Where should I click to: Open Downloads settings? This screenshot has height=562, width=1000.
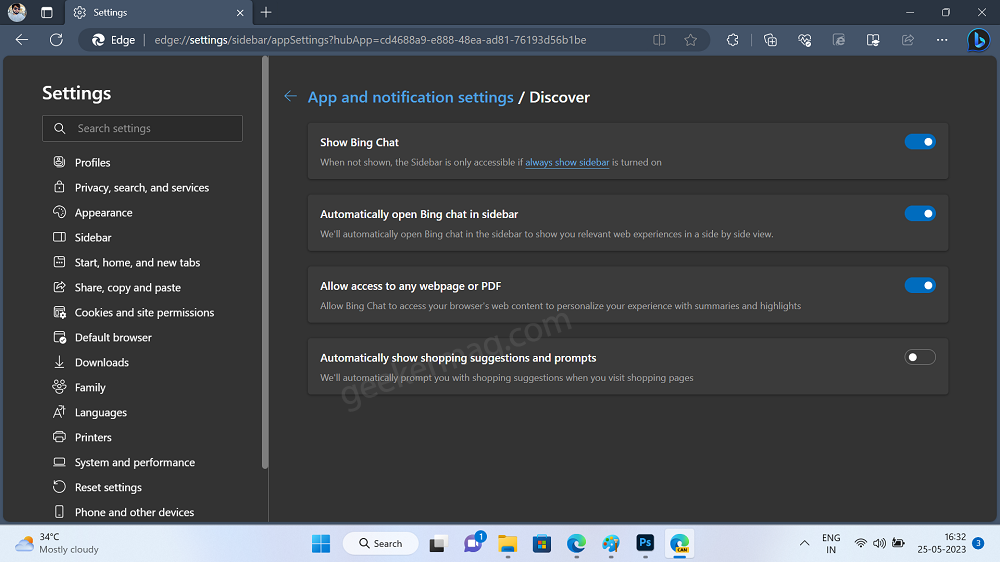(x=101, y=362)
